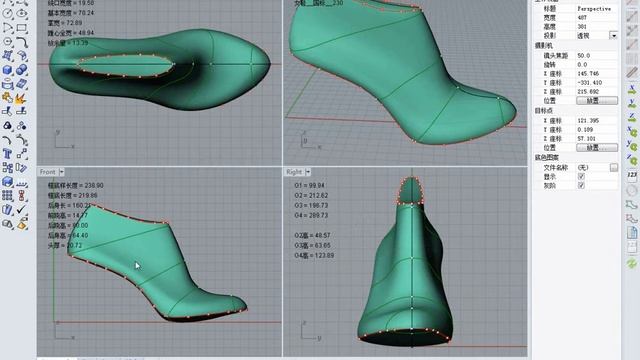Click the 旋转 value field 0.0

coord(597,64)
